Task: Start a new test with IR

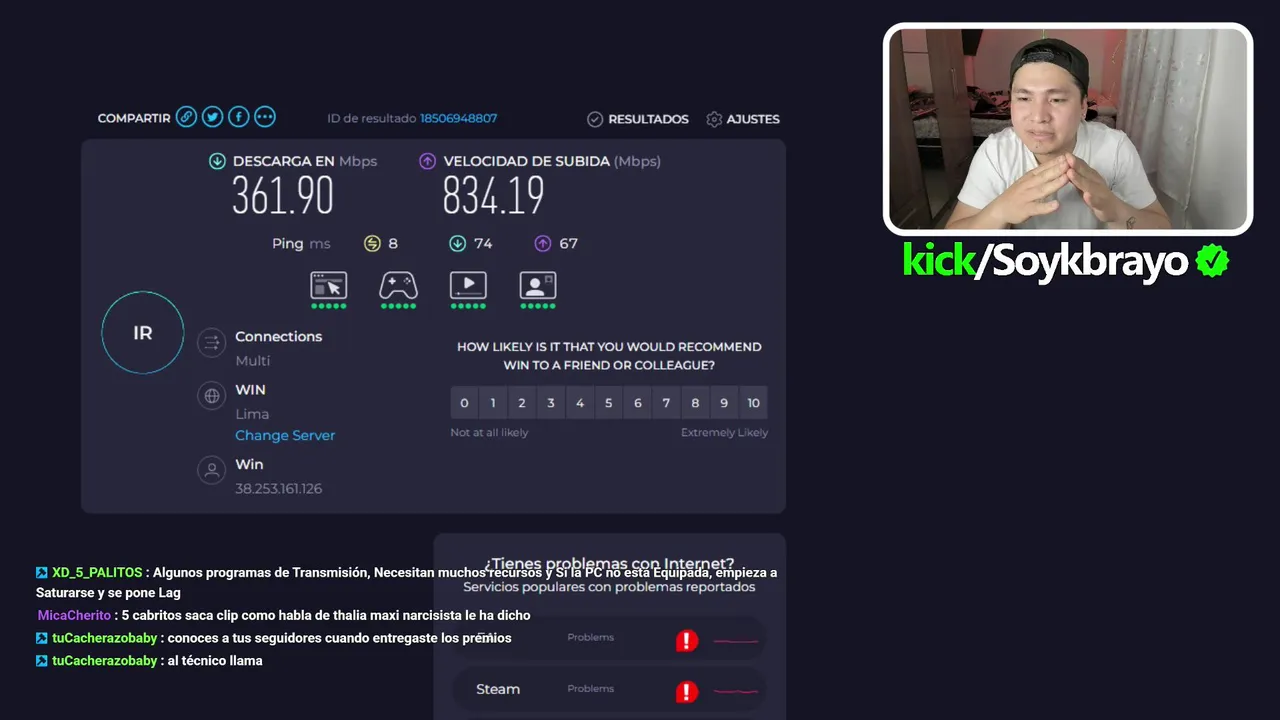Action: 143,333
